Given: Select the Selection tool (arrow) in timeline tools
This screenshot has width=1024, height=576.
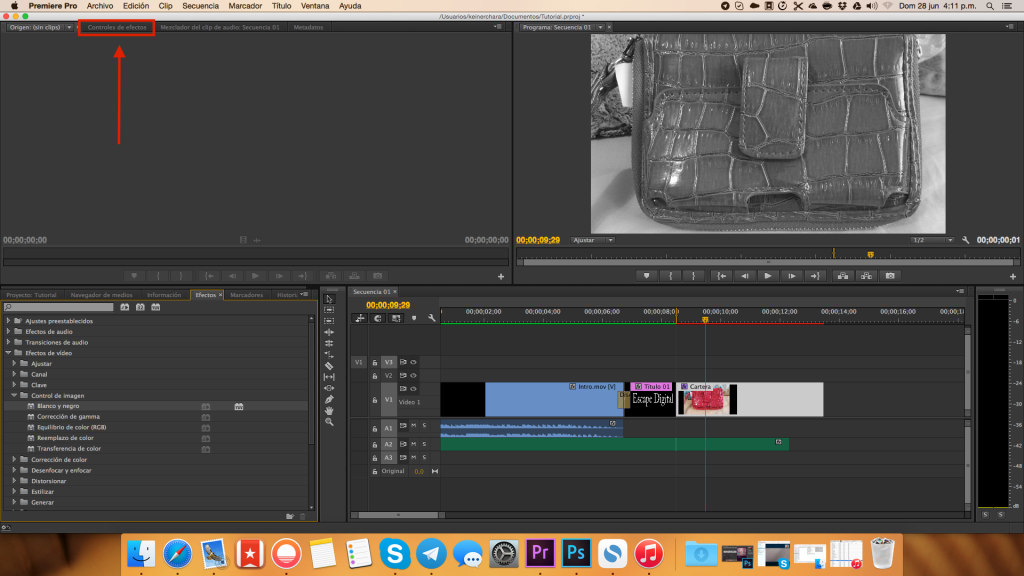Looking at the screenshot, I should coord(331,298).
